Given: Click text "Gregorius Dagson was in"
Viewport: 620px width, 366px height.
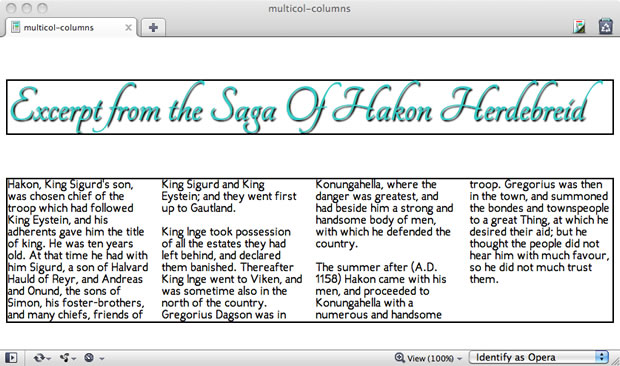Looking at the screenshot, I should pyautogui.click(x=224, y=315).
